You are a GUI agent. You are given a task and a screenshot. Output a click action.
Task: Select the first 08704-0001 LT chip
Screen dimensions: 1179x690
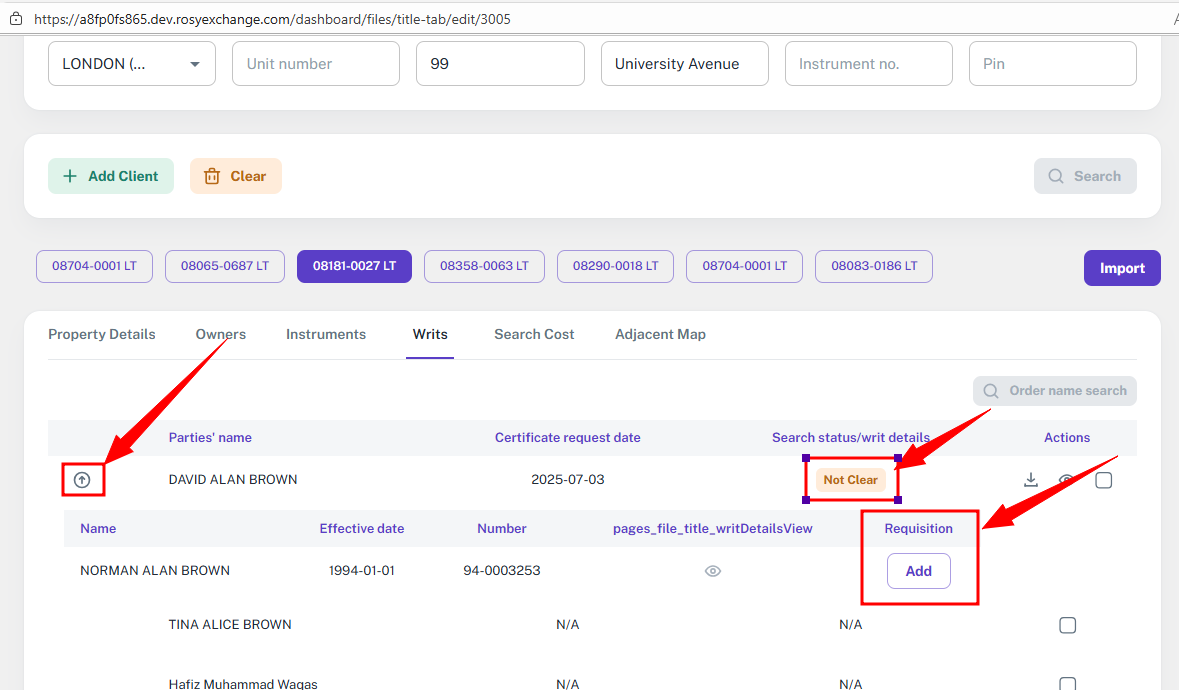click(94, 266)
